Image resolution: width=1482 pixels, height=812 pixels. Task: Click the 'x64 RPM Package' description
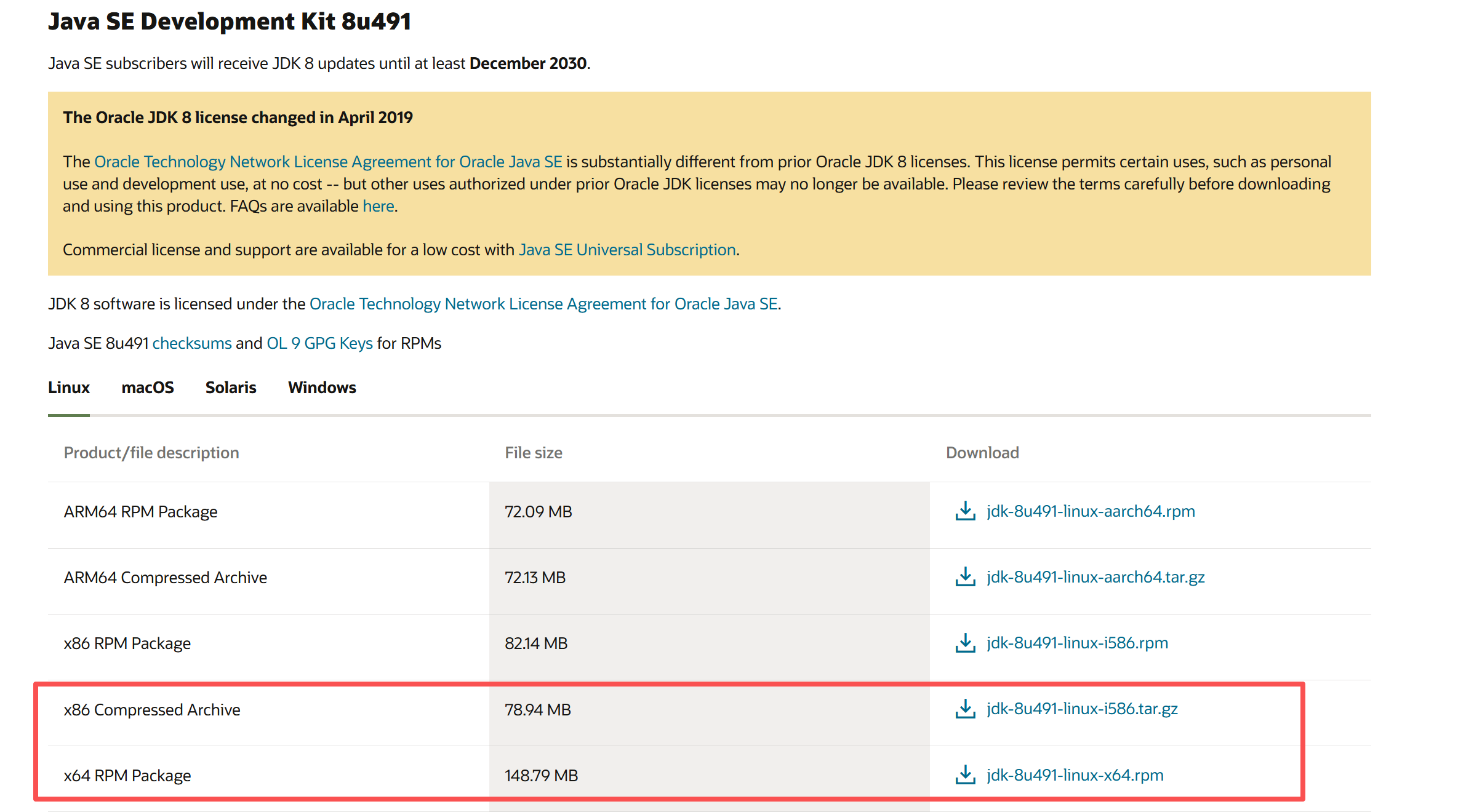(127, 776)
